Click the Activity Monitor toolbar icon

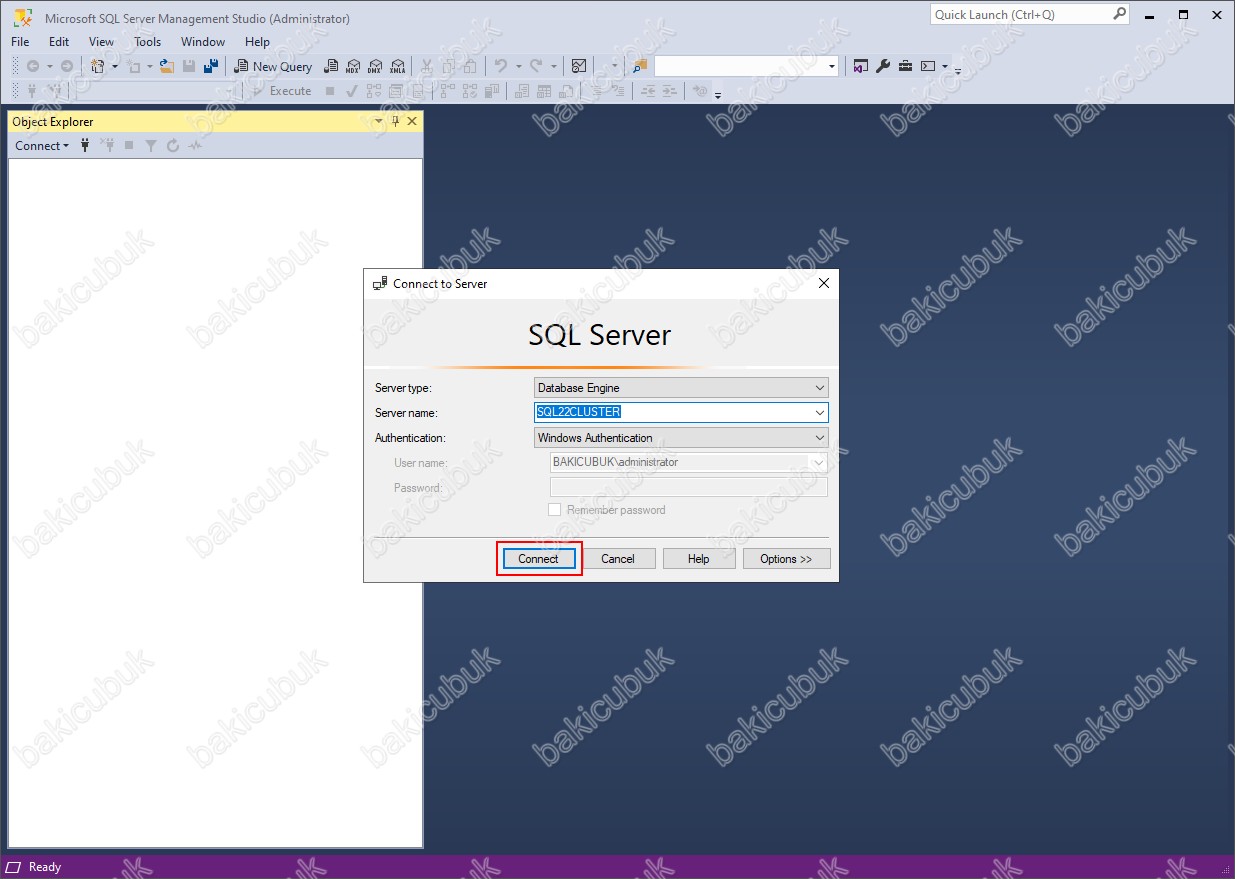point(578,66)
